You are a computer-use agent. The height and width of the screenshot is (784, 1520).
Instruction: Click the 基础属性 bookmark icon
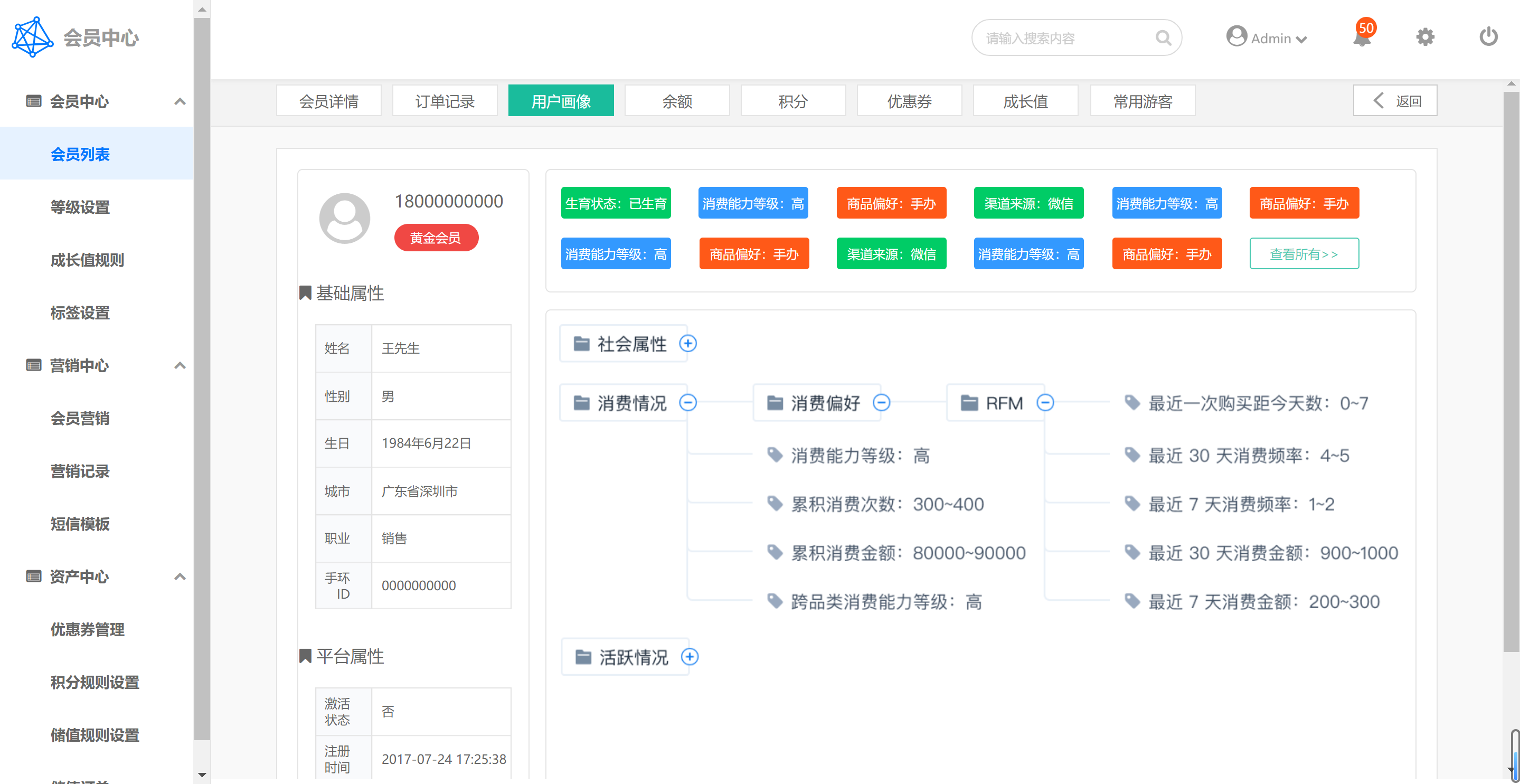coord(305,293)
